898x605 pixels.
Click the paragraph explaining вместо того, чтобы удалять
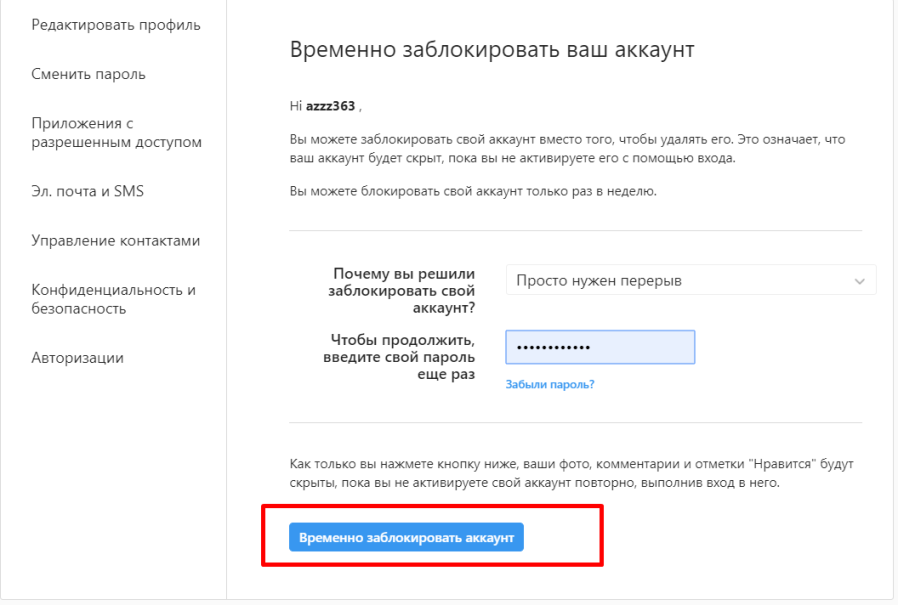coord(568,148)
